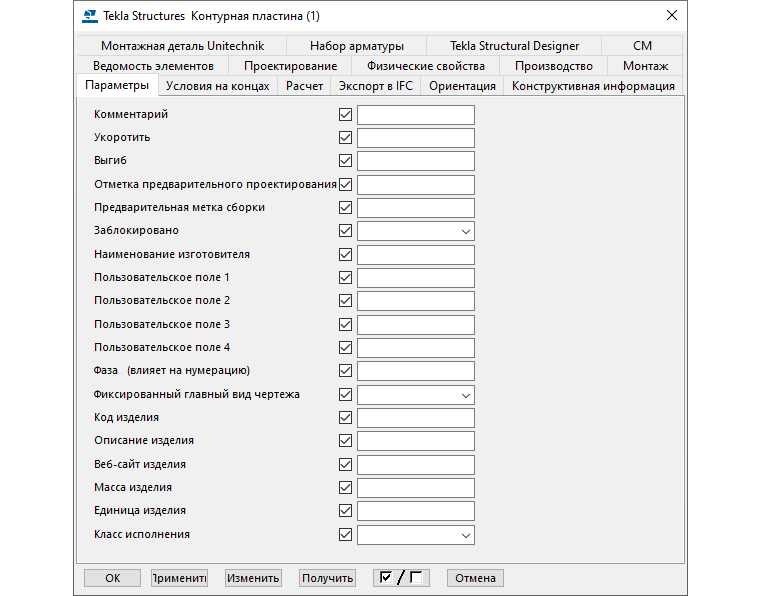Toggle Пользовательское поле 3 checkbox
Viewport: 760px width, 596px height.
(x=346, y=325)
